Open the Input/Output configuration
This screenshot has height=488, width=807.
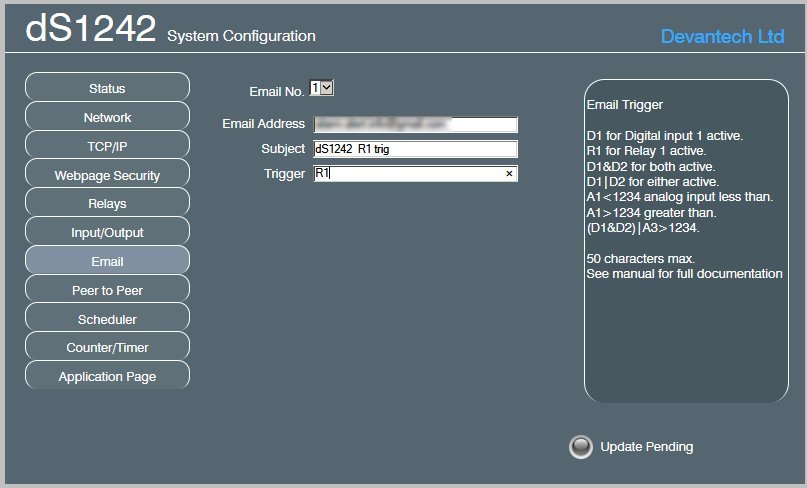107,232
